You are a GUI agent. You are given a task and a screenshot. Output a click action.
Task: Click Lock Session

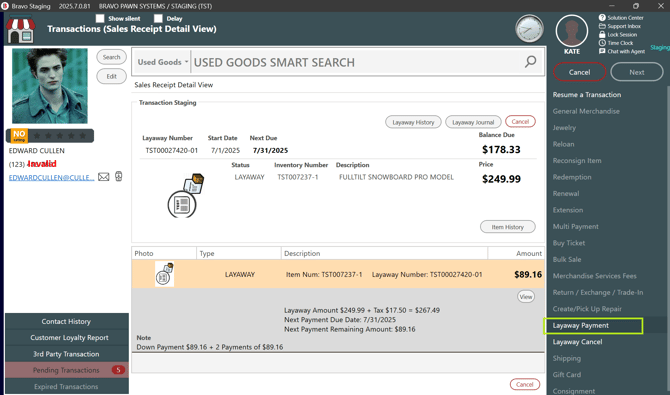pyautogui.click(x=618, y=35)
